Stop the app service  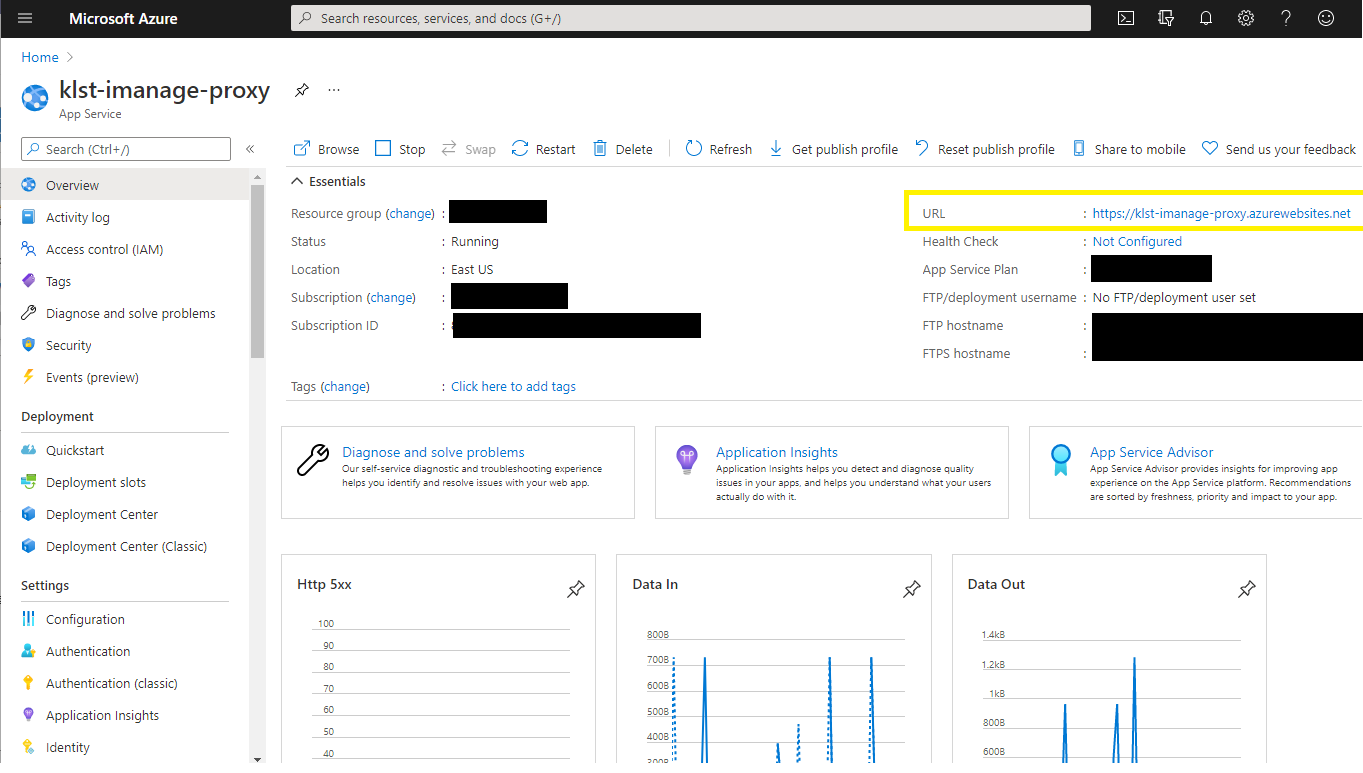tap(400, 149)
